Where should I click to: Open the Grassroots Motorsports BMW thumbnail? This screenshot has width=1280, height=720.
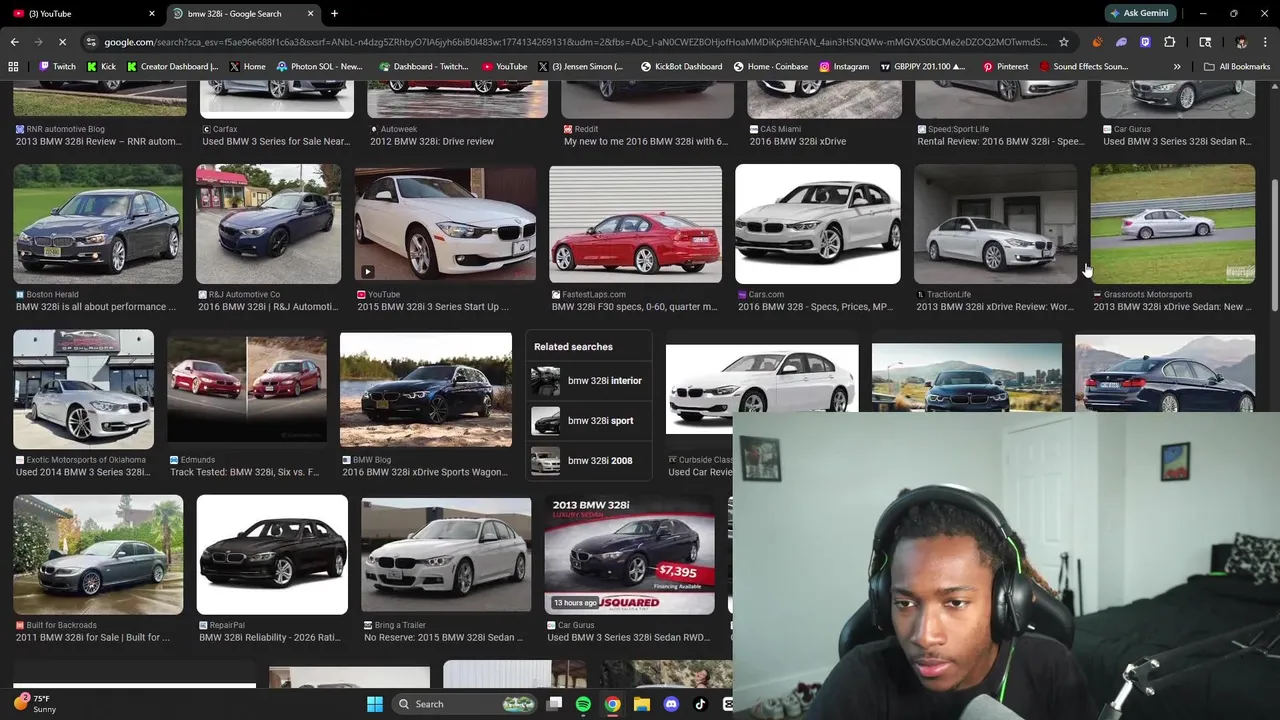tap(1172, 224)
